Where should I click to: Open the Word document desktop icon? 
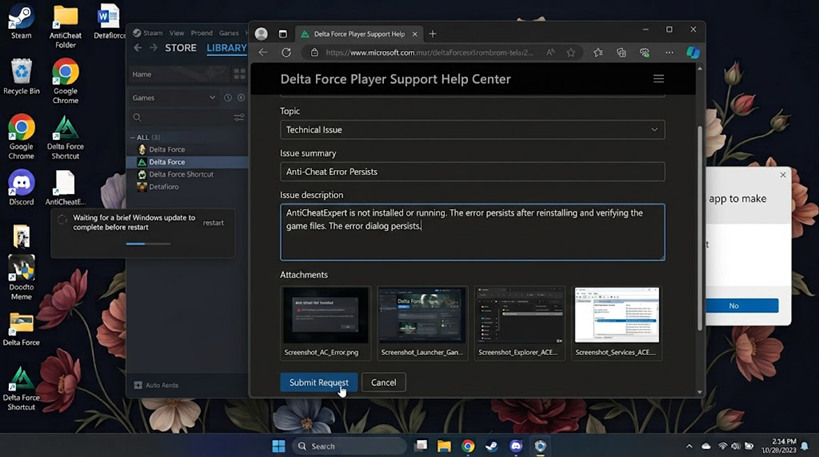coord(109,21)
